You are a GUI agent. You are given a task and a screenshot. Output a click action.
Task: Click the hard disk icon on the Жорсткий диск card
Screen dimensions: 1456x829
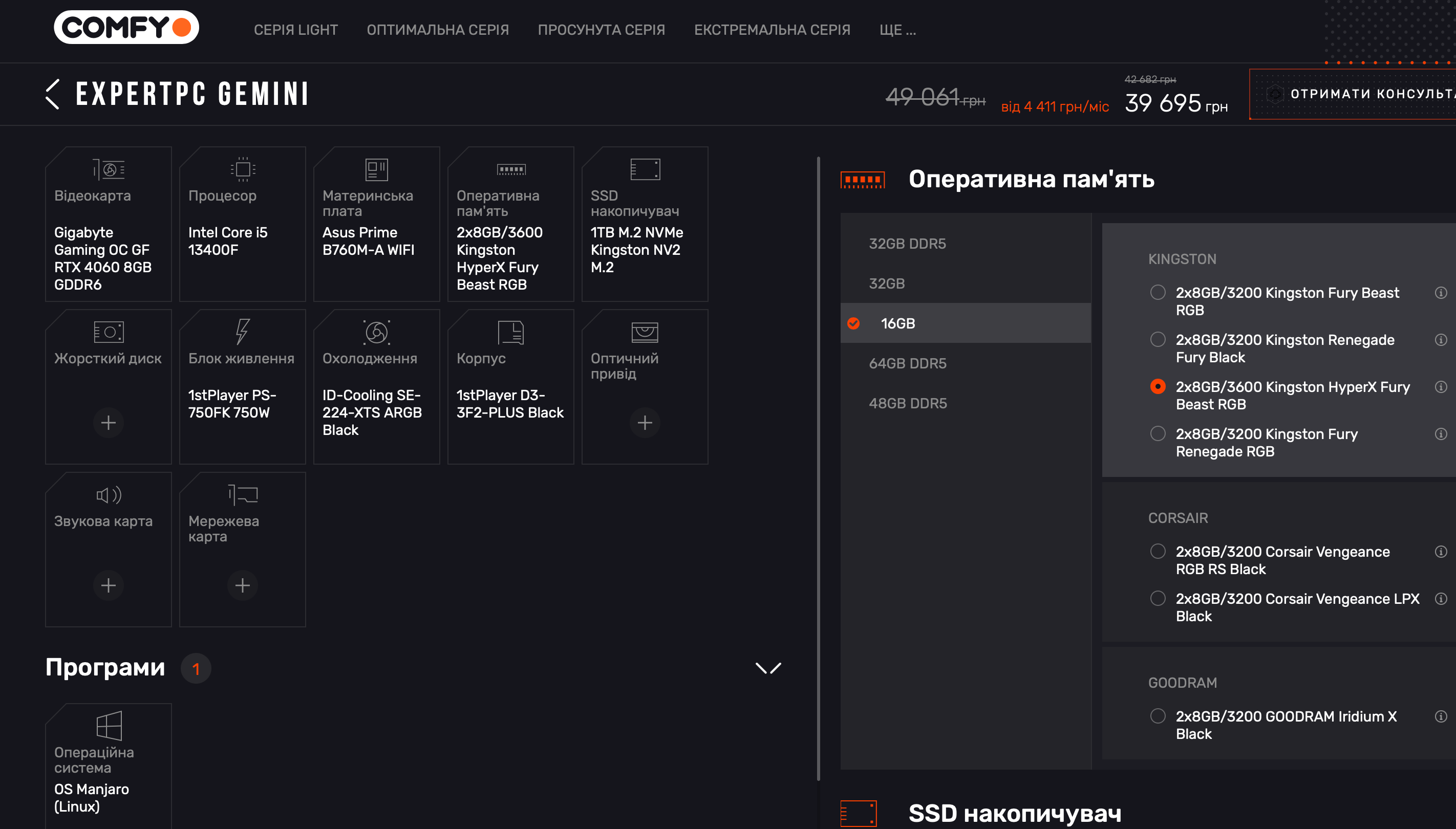point(108,332)
